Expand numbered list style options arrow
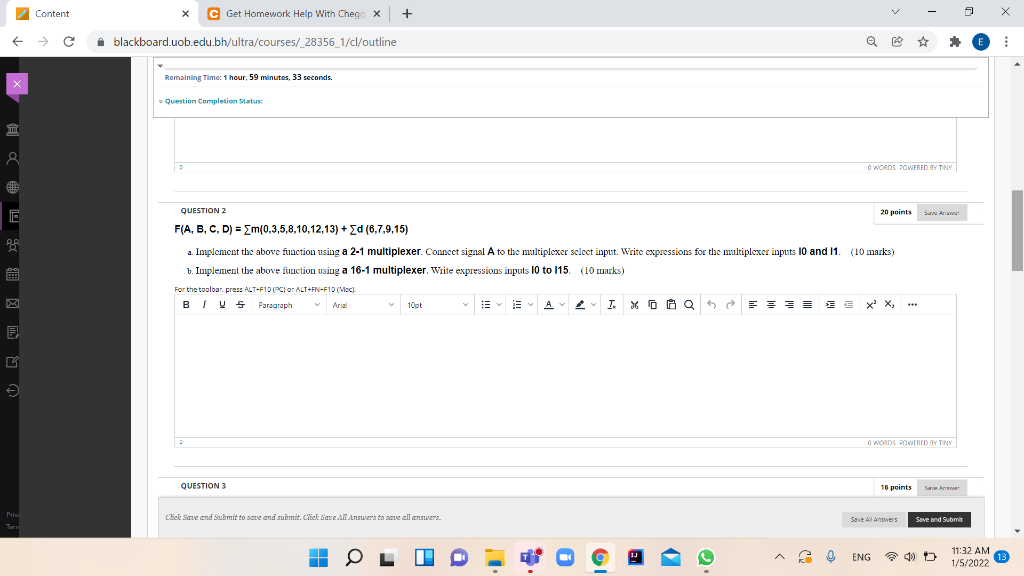 (x=531, y=304)
